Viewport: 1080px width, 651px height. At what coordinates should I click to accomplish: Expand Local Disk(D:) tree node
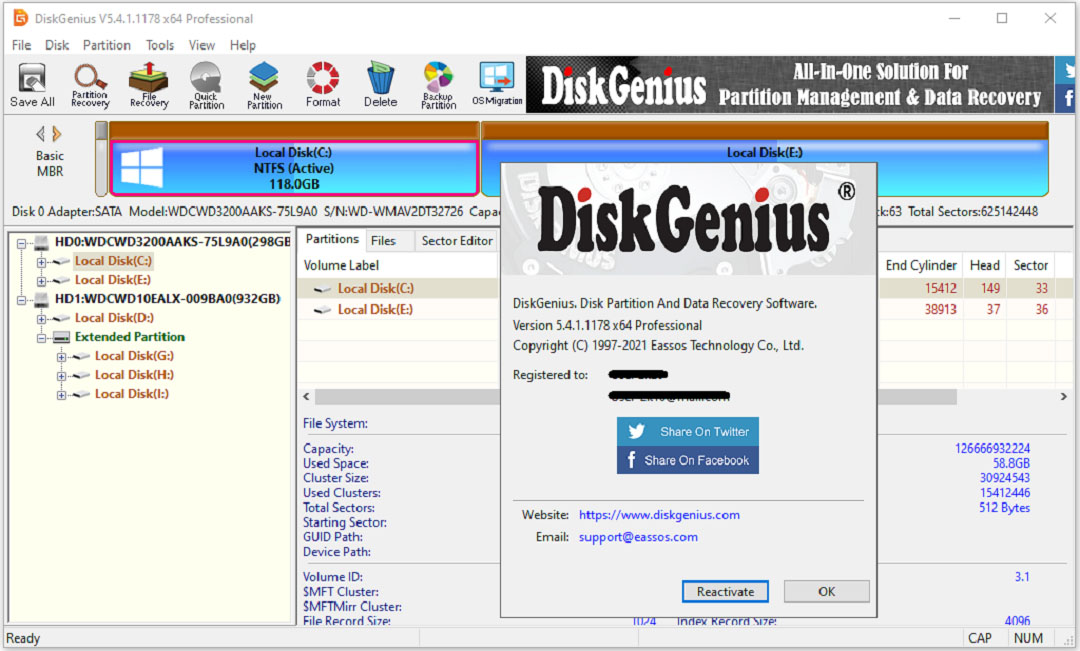coord(41,319)
